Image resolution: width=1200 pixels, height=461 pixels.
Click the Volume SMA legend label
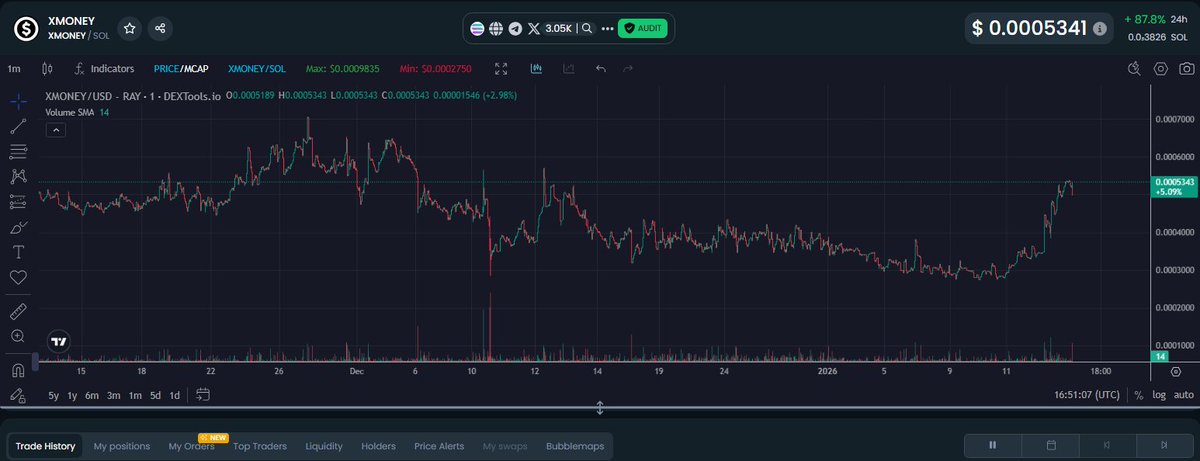pos(70,112)
